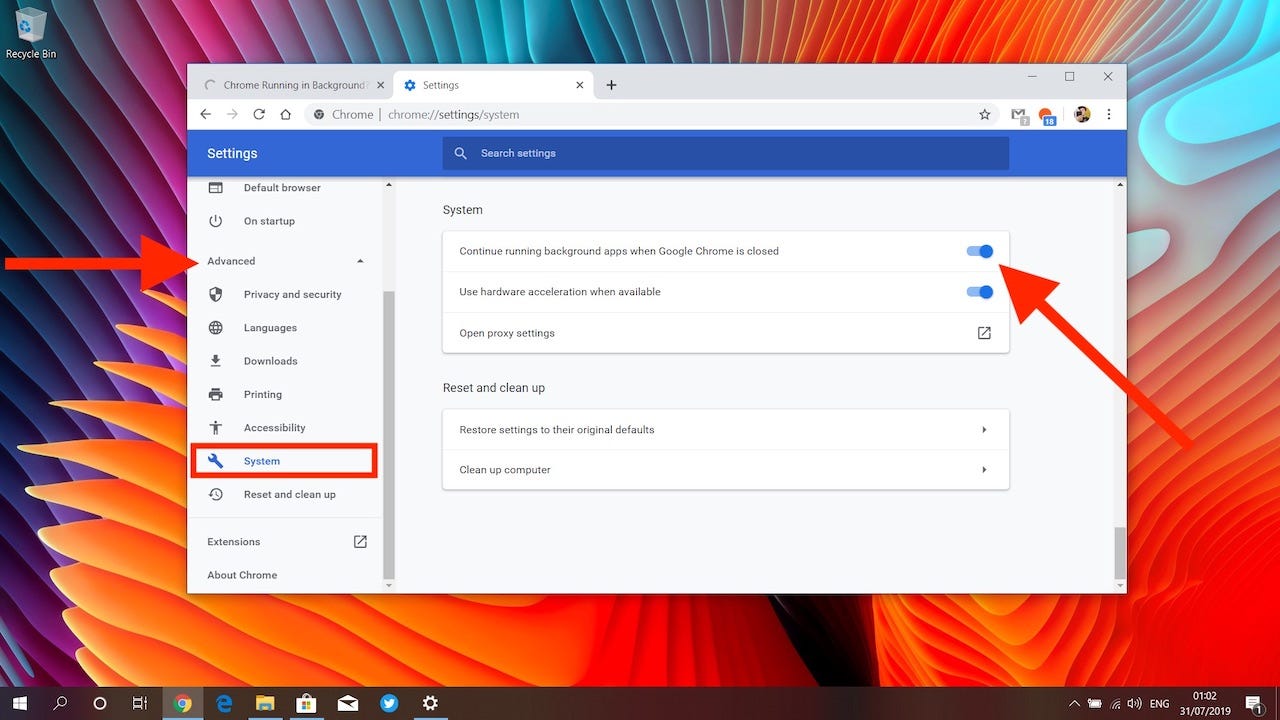
Task: Click the volume icon in the system tray
Action: coord(1134,703)
